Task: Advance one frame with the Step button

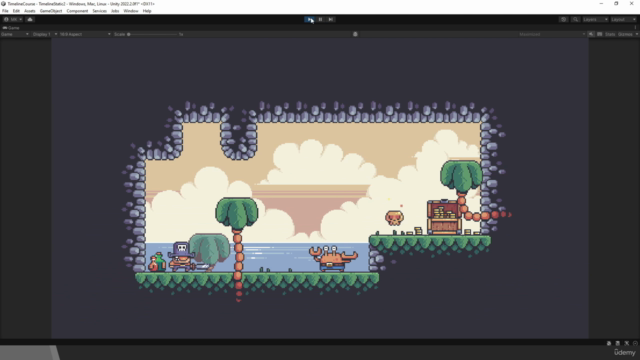Action: tap(331, 20)
